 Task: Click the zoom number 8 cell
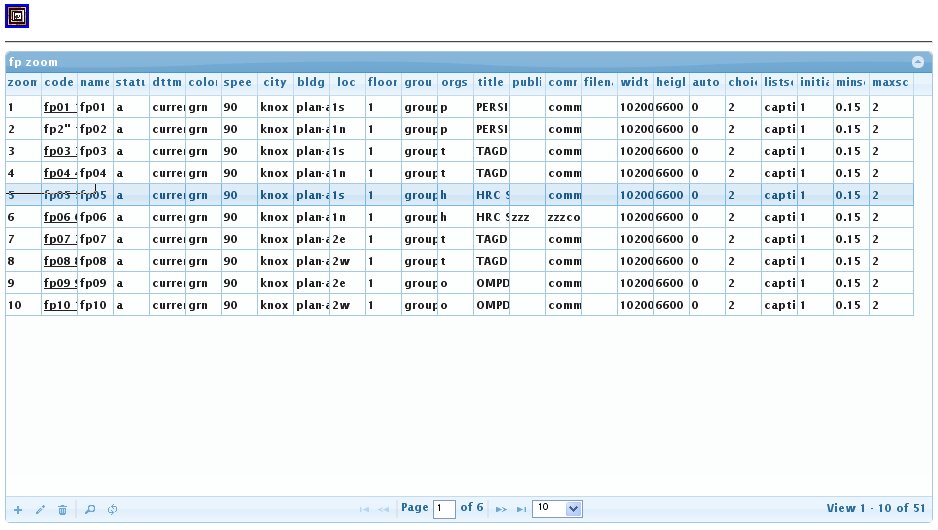pos(23,261)
